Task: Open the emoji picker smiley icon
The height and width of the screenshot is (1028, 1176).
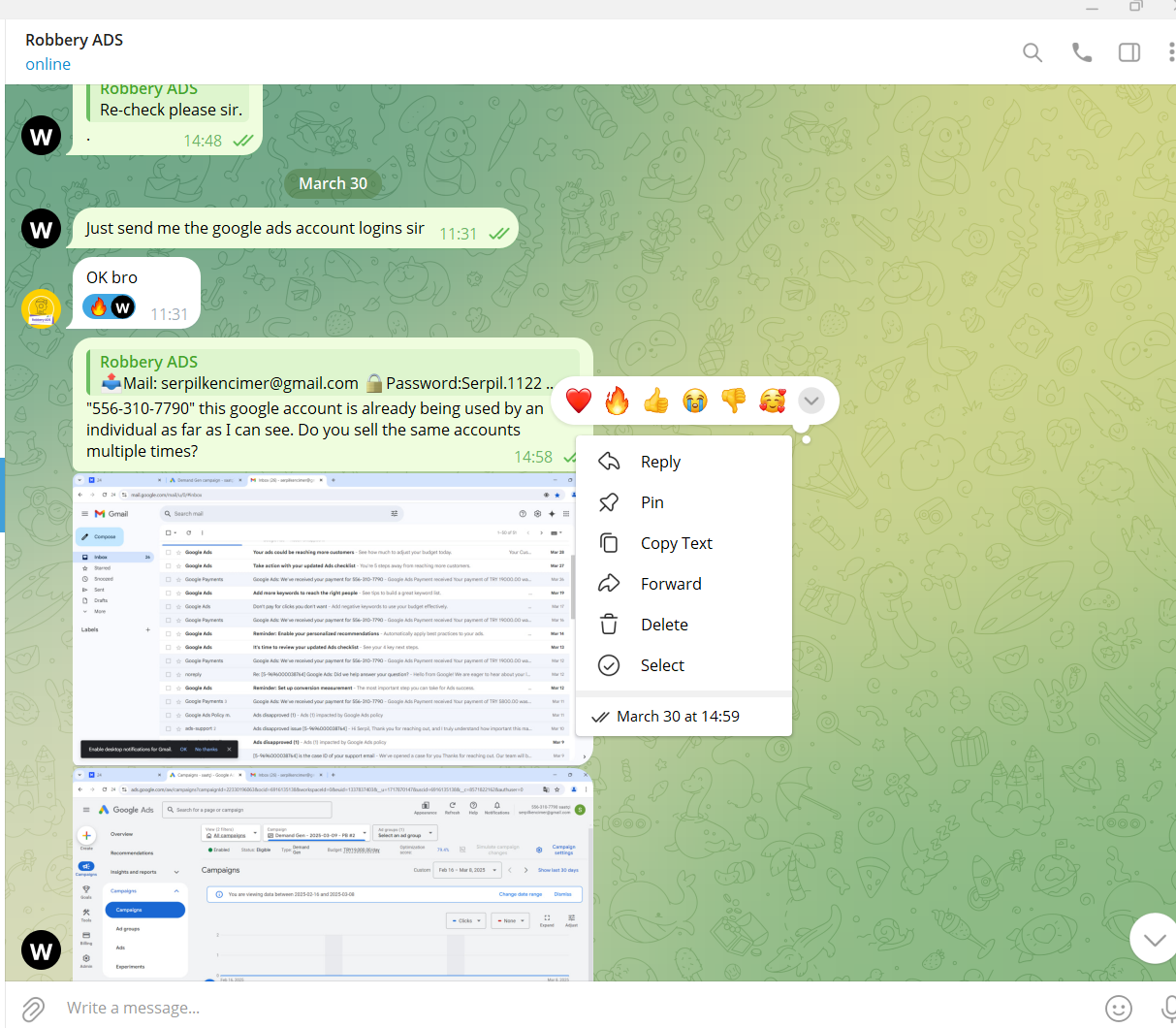Action: (x=1119, y=1009)
